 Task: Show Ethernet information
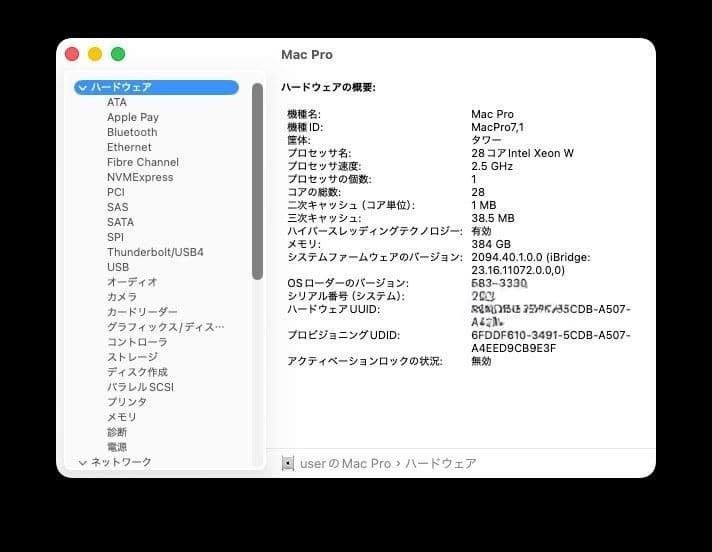click(130, 147)
